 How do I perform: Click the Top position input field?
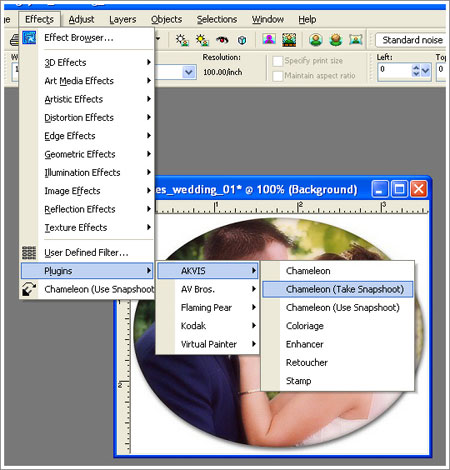[441, 71]
